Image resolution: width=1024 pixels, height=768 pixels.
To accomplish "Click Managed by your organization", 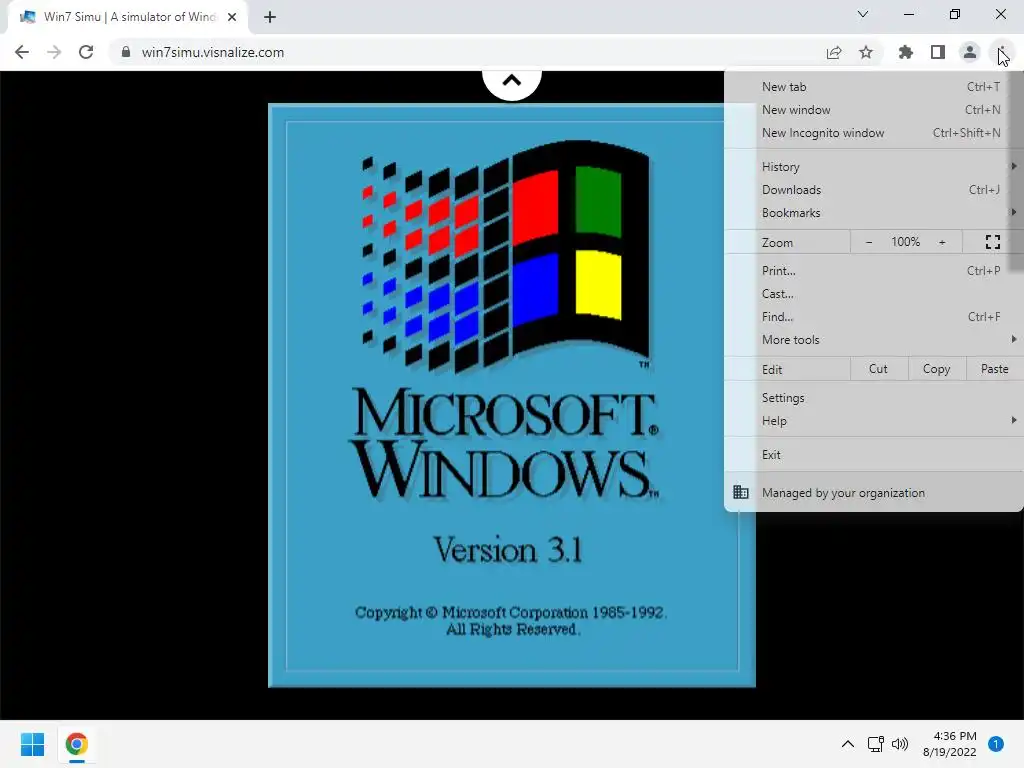I will point(874,493).
